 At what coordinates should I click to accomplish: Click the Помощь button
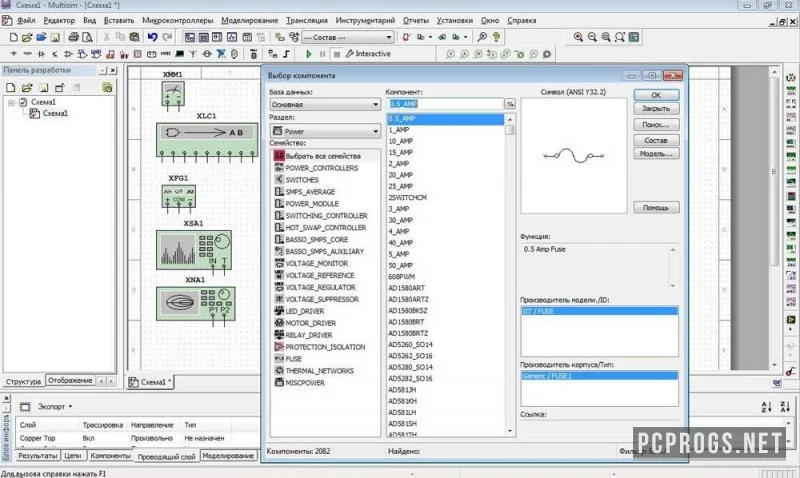point(656,208)
